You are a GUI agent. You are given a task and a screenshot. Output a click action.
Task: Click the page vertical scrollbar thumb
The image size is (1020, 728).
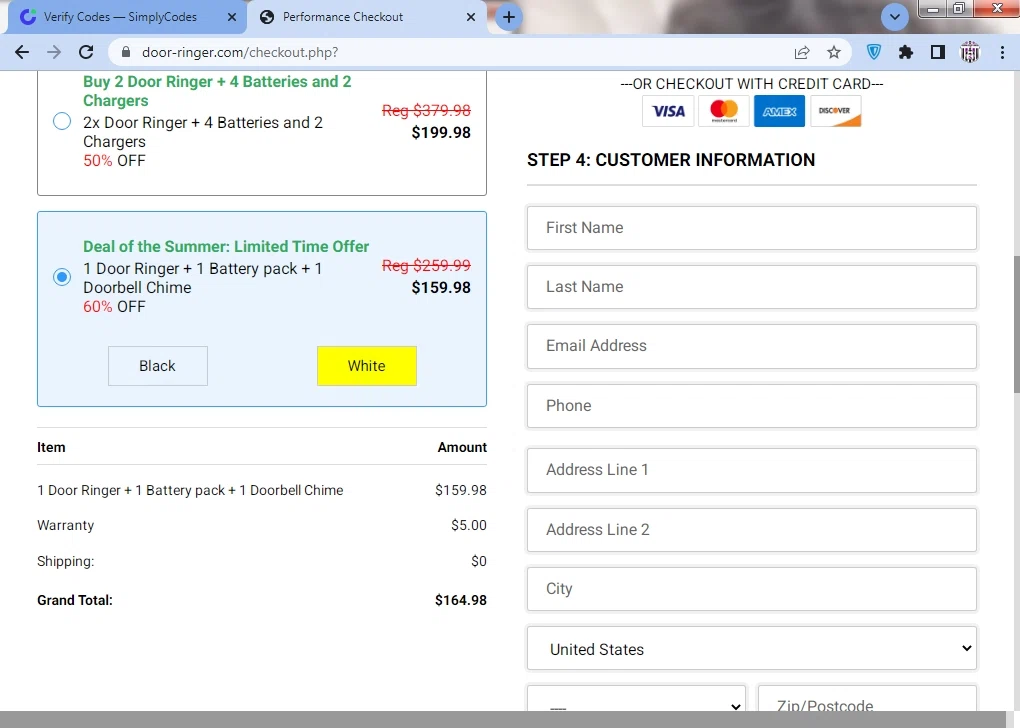(1016, 324)
